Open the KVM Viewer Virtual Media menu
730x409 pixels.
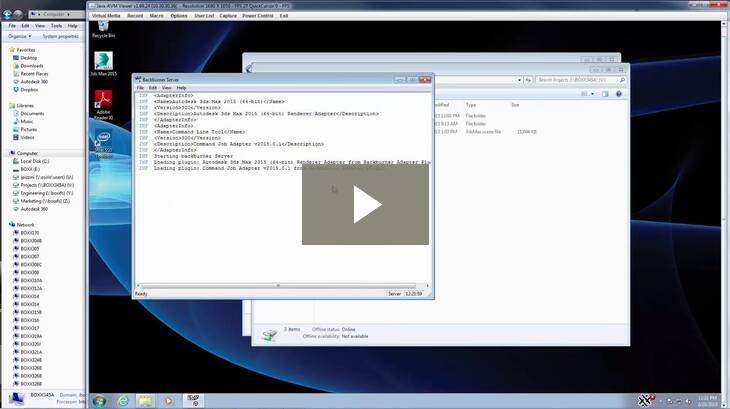coord(106,16)
